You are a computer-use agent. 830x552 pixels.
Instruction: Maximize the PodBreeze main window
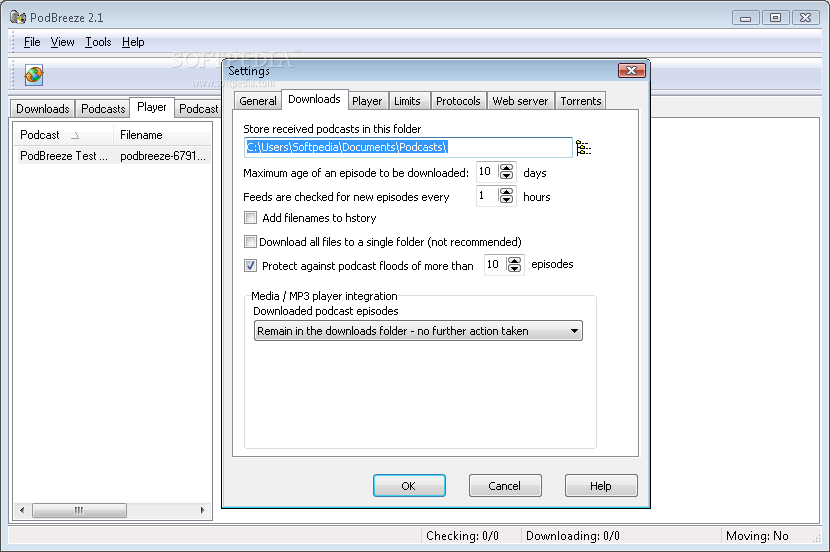point(775,17)
